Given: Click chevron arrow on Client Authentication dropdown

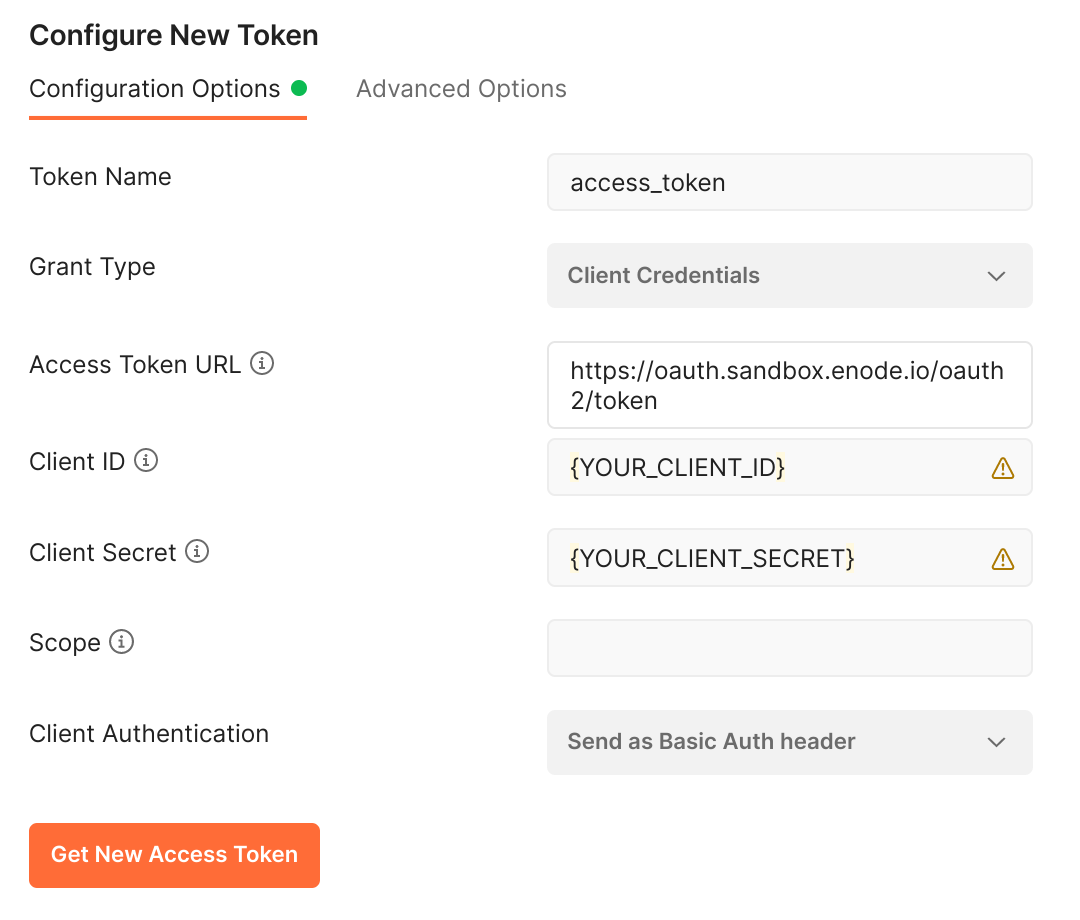Looking at the screenshot, I should point(996,742).
